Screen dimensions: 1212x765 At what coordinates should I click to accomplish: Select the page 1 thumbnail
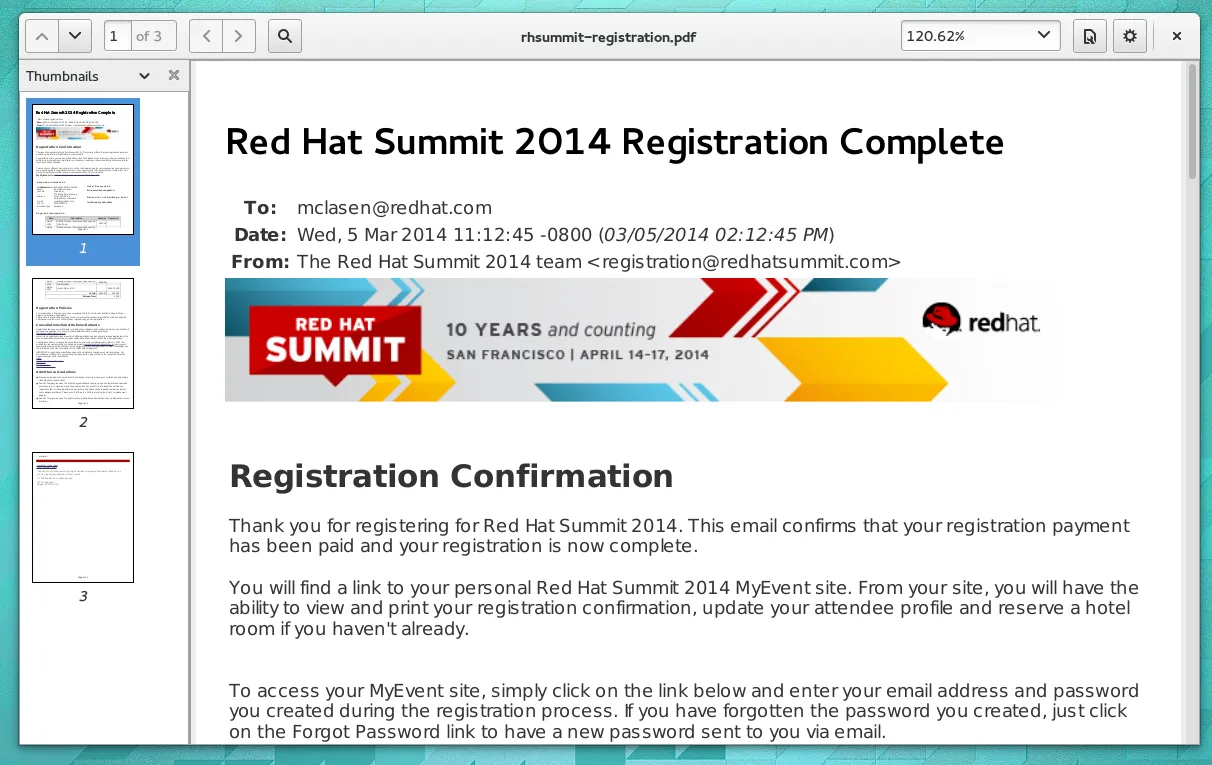tap(83, 169)
